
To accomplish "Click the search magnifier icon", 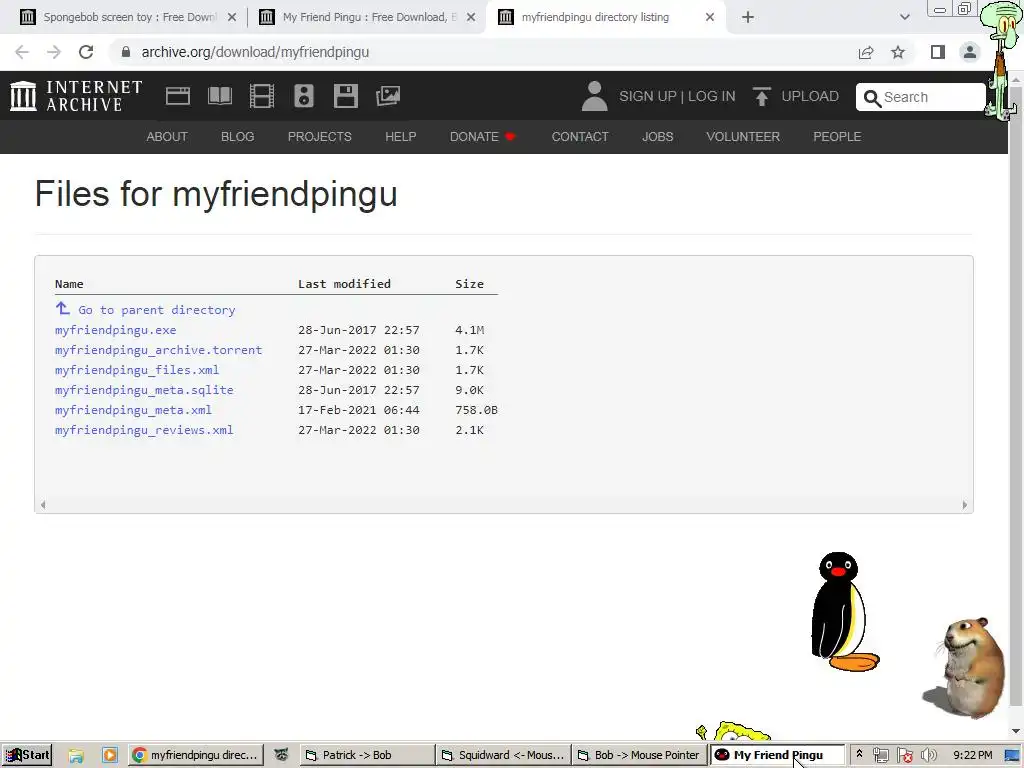I will [x=872, y=98].
